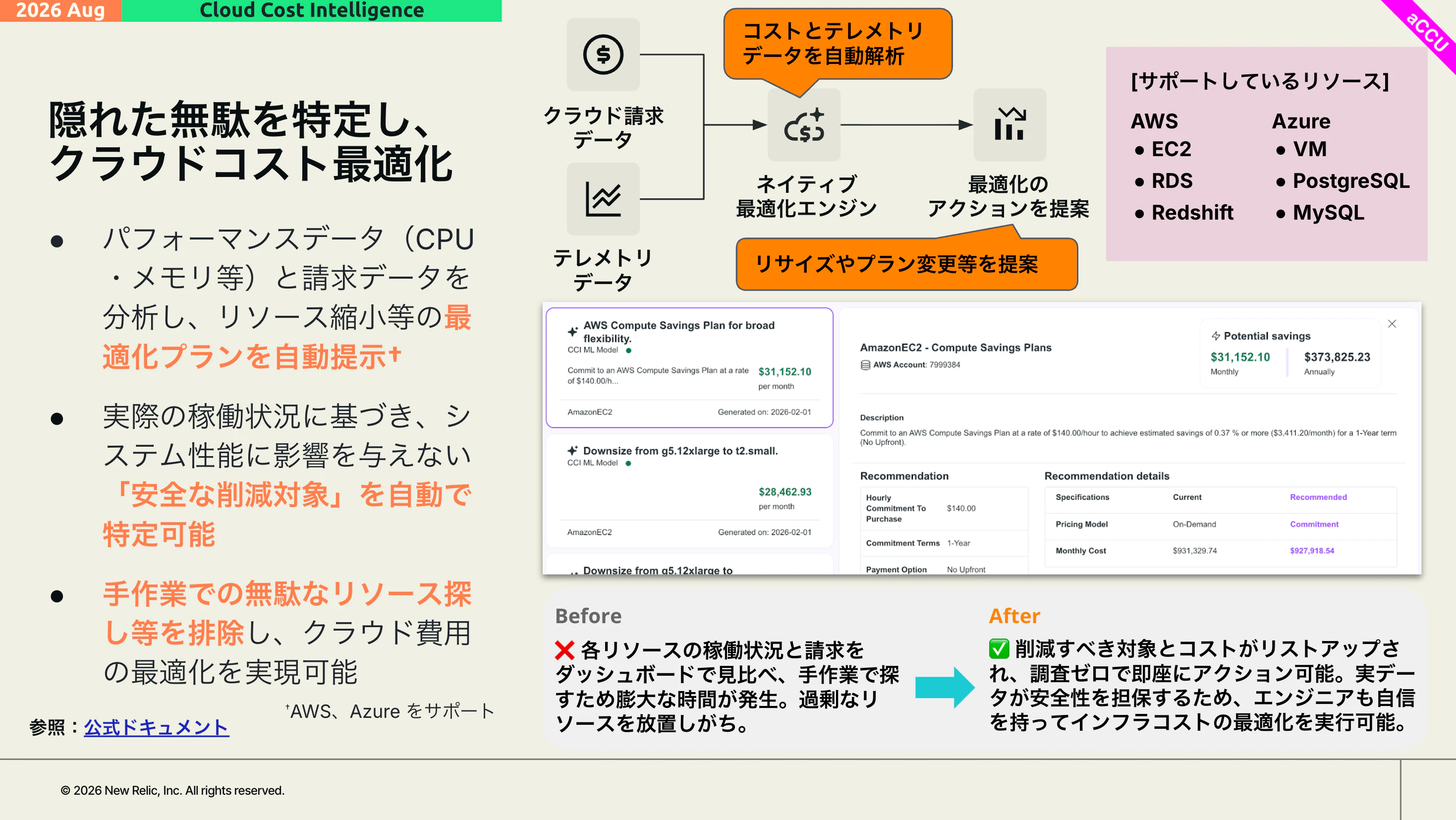Click the クラウド請求データ label
The image size is (1456, 820).
point(603,127)
